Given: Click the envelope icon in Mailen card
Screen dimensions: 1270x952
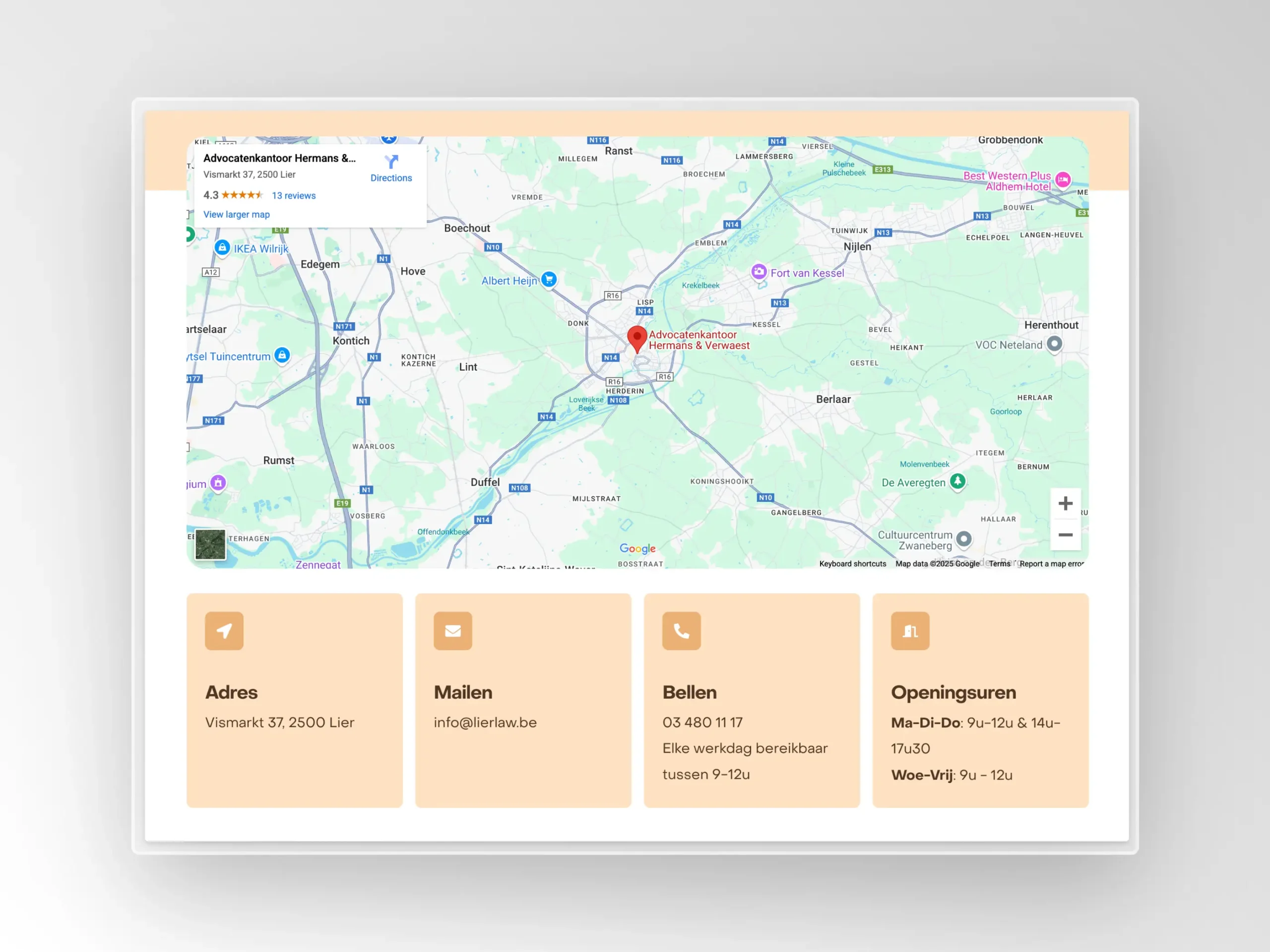Looking at the screenshot, I should pyautogui.click(x=452, y=631).
